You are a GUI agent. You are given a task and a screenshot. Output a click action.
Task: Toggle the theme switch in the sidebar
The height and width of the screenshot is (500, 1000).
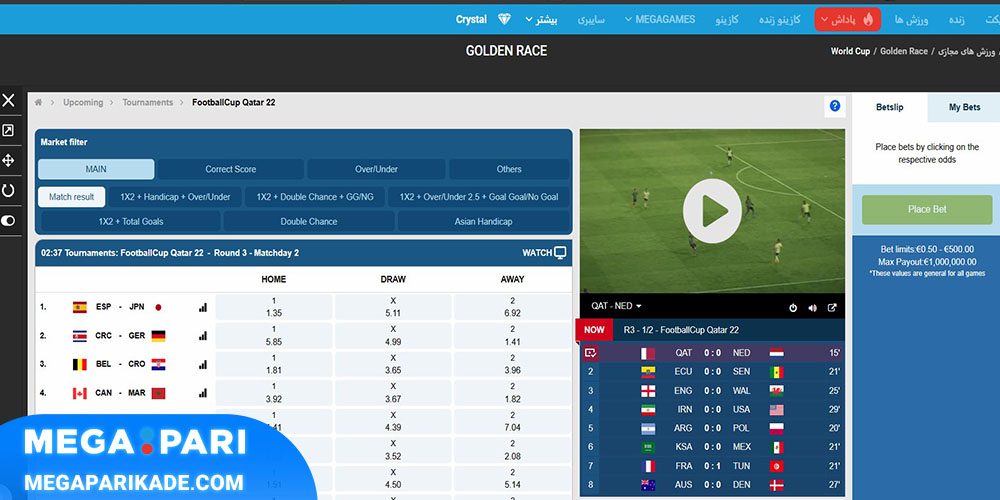point(8,221)
